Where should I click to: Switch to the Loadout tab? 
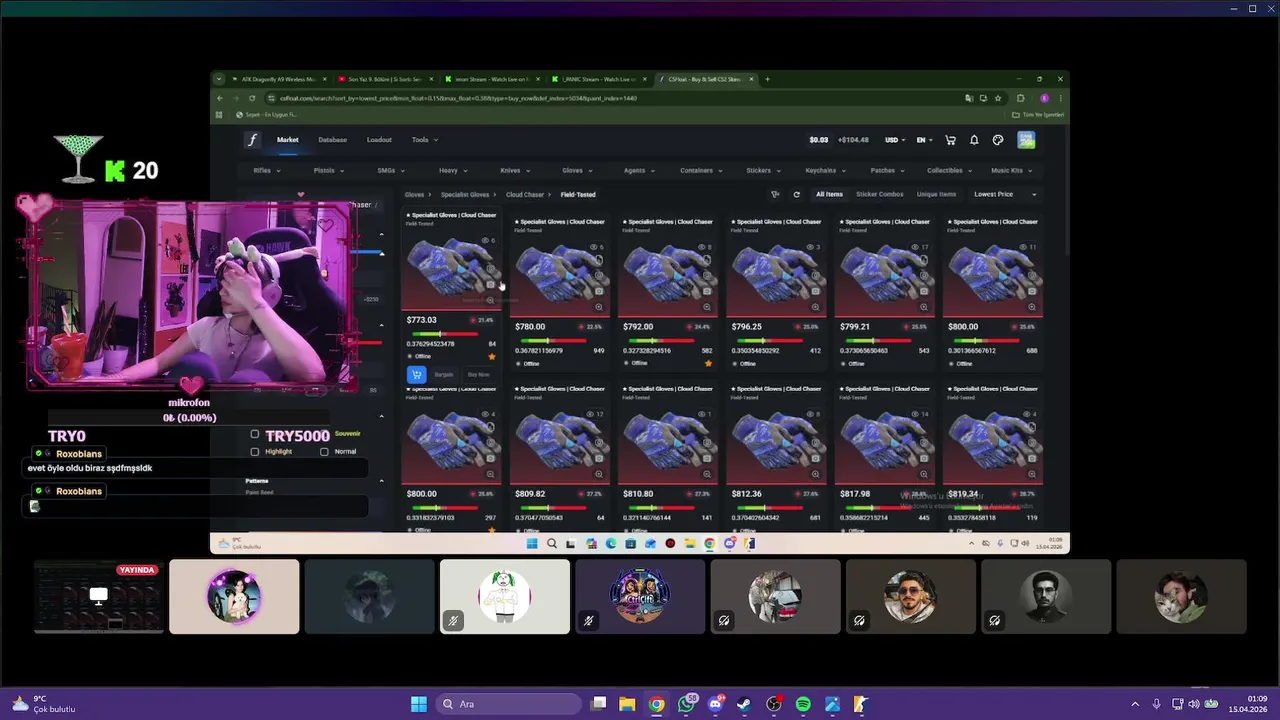[x=379, y=140]
